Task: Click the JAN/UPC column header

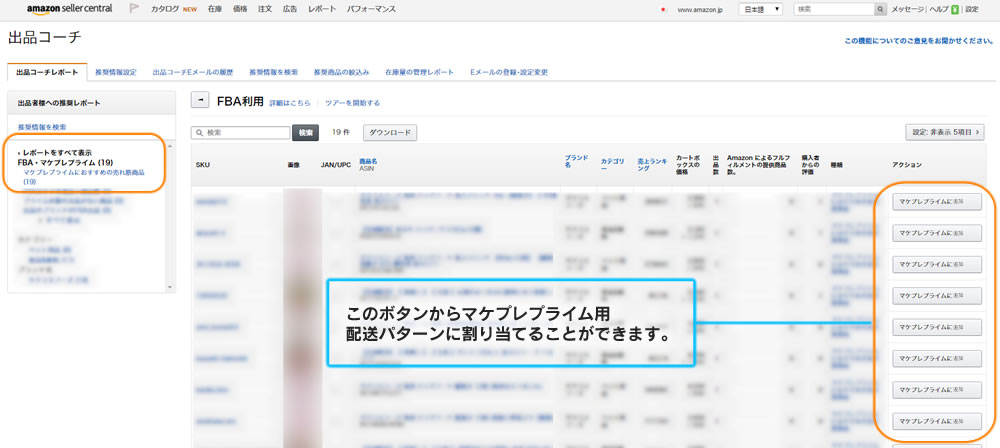Action: (335, 165)
